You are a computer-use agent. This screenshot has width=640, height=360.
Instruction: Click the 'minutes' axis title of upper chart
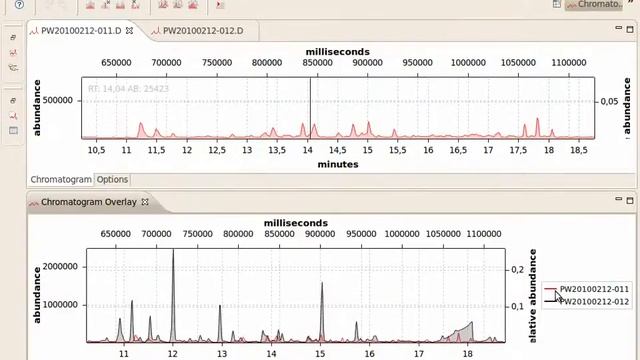coord(338,164)
